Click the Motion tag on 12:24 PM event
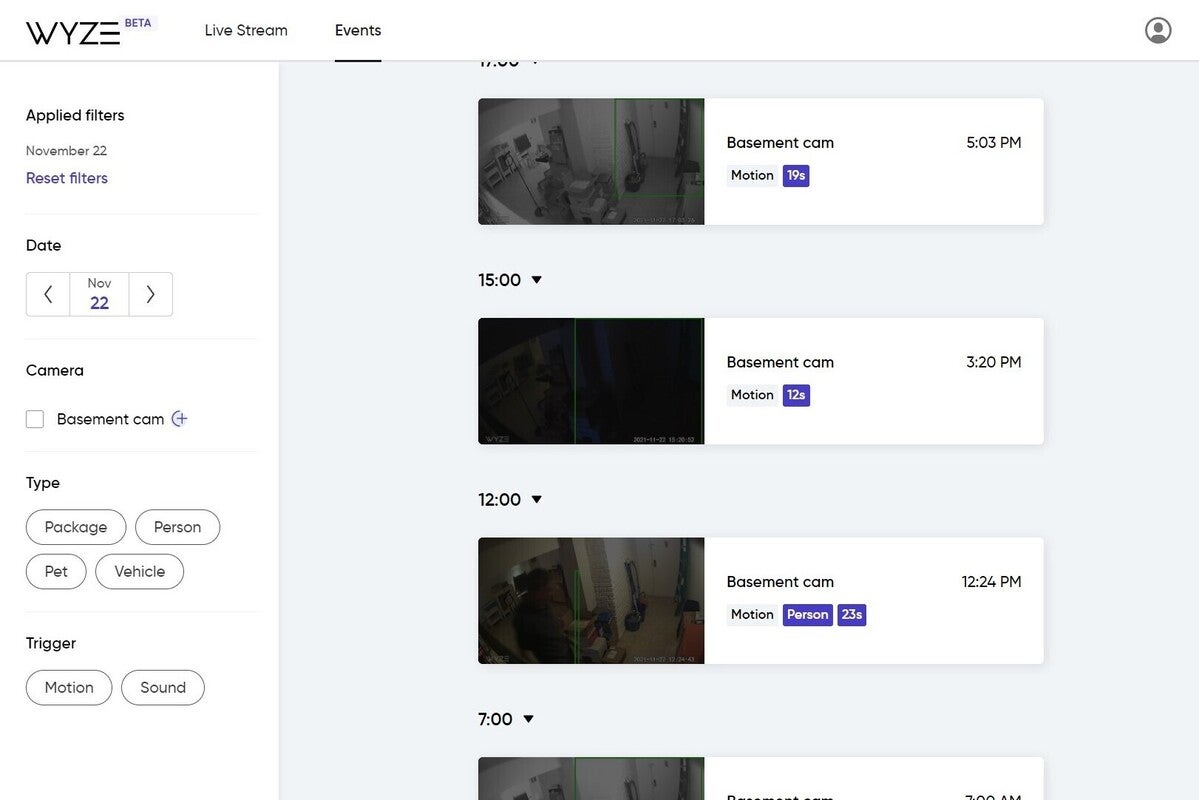Image resolution: width=1199 pixels, height=800 pixels. coord(752,614)
